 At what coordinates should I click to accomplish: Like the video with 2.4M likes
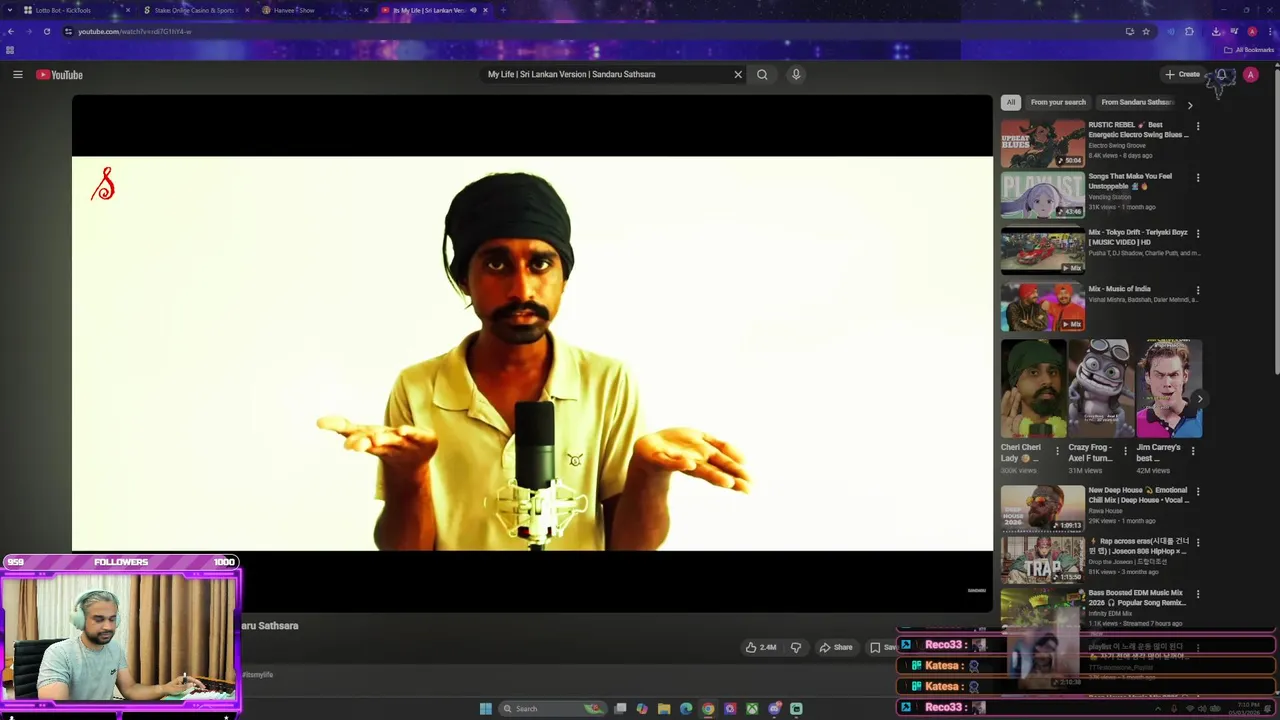point(761,647)
